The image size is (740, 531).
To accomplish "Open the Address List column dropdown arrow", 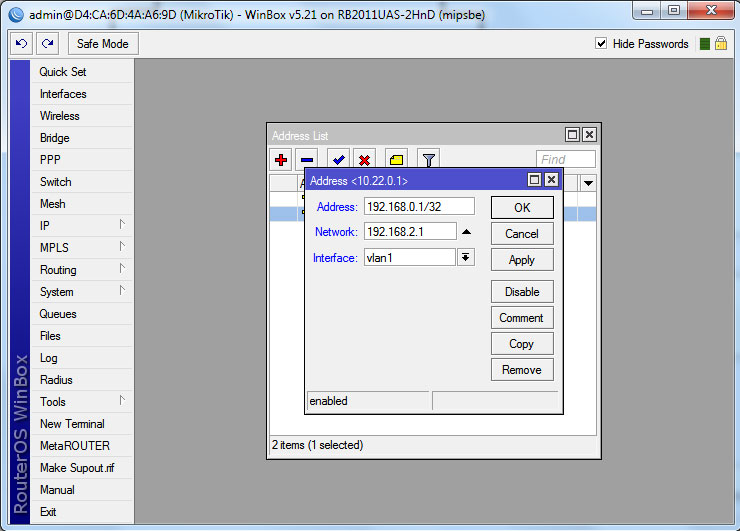I will click(588, 183).
